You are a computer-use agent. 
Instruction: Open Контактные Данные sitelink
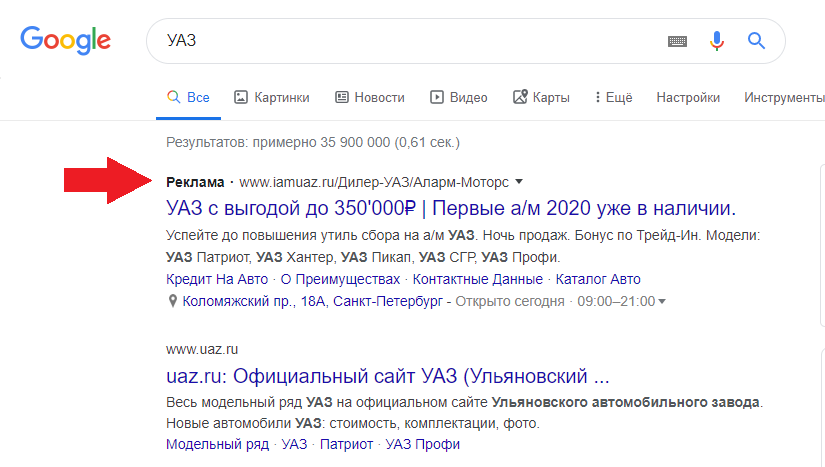pyautogui.click(x=477, y=279)
